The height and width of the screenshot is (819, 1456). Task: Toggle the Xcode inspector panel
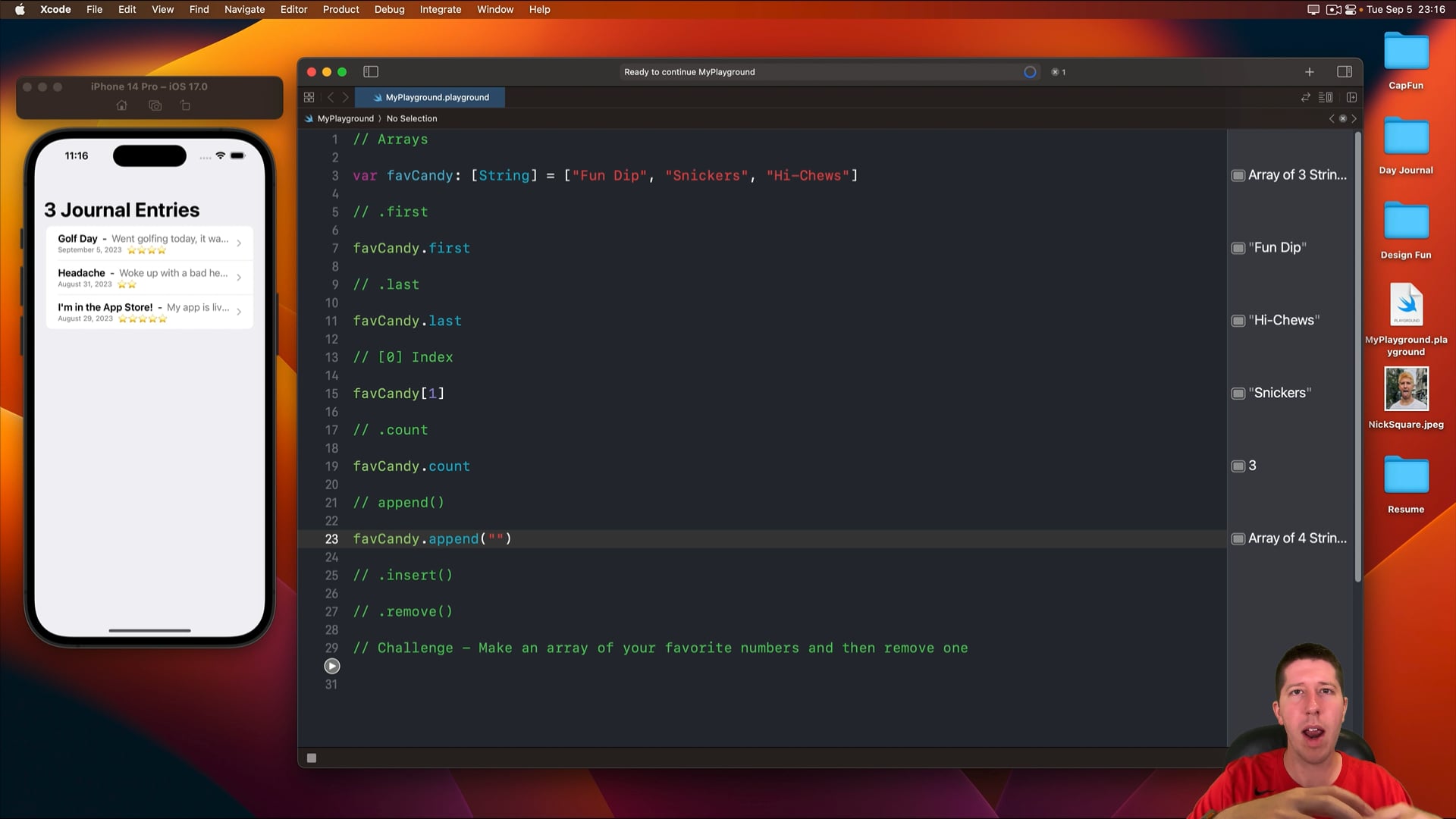pos(1345,72)
